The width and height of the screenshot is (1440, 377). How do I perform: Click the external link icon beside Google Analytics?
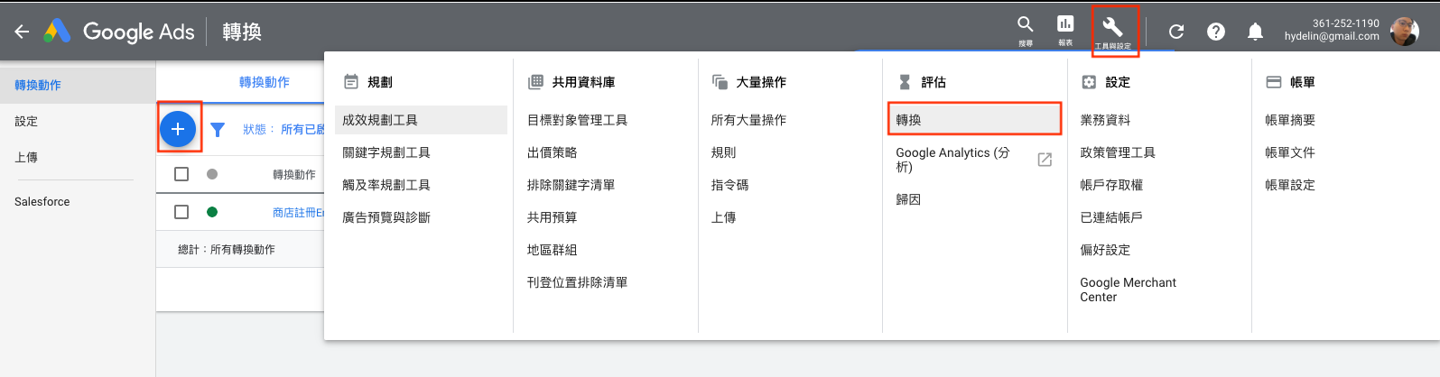coord(1045,160)
